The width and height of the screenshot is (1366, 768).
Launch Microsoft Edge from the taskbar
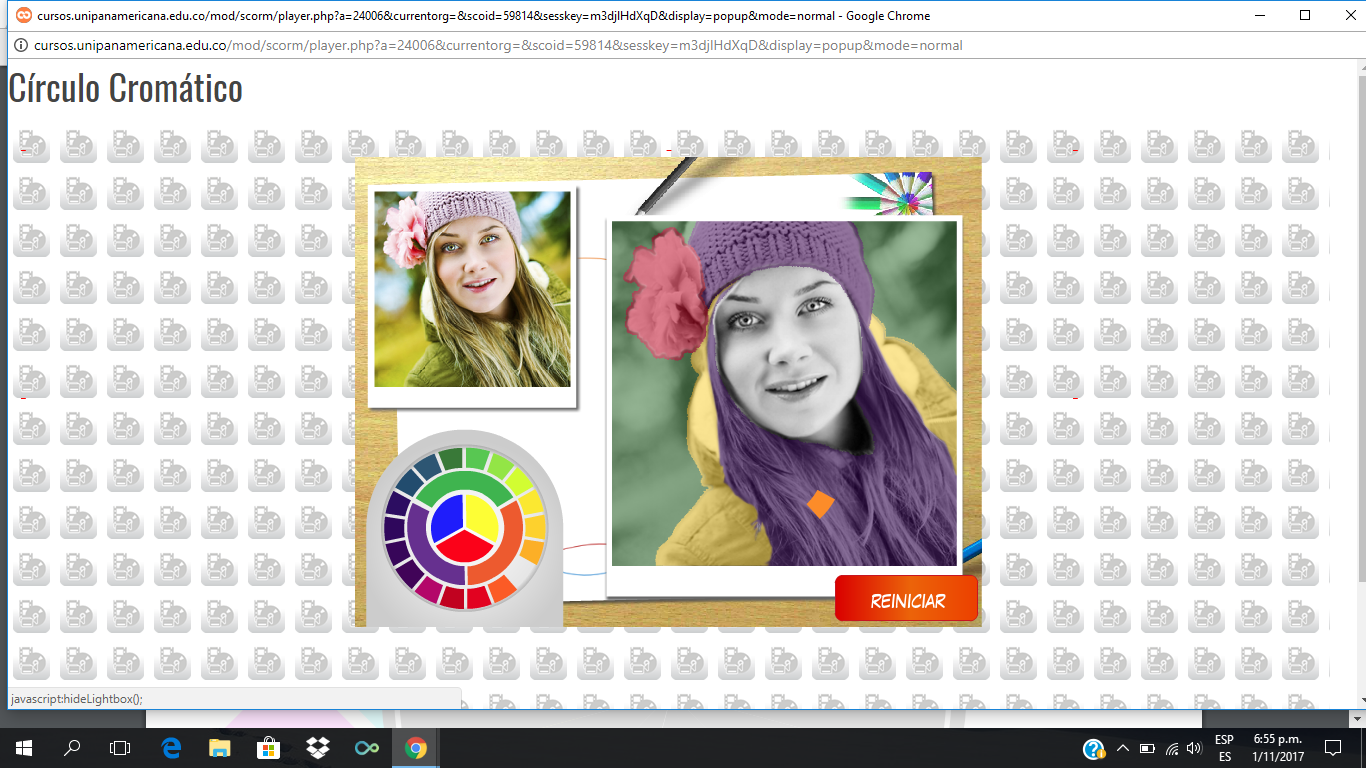(171, 748)
